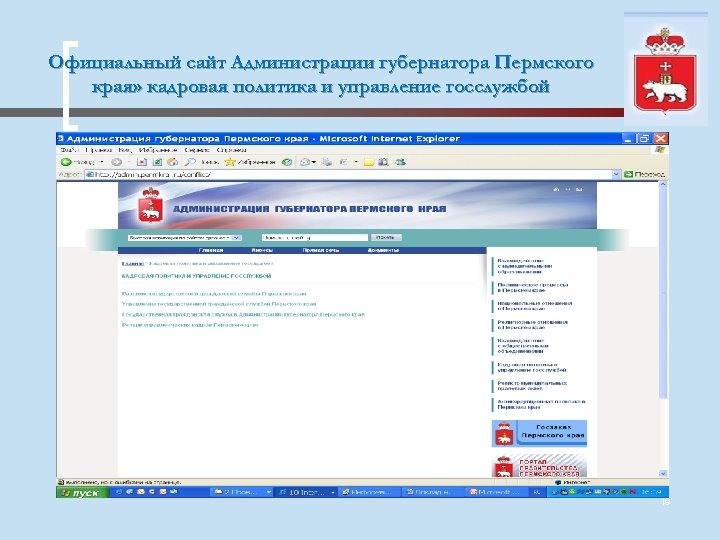Expand the address bar history dropdown

(x=616, y=174)
